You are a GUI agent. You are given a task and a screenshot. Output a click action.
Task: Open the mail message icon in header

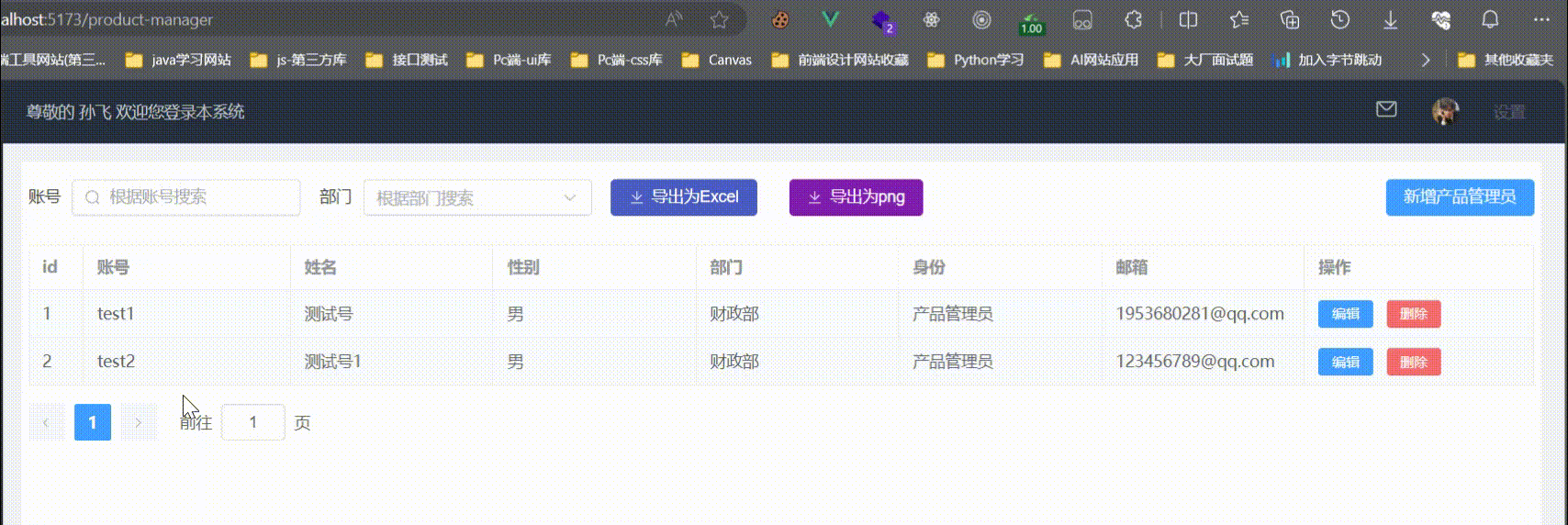1386,110
